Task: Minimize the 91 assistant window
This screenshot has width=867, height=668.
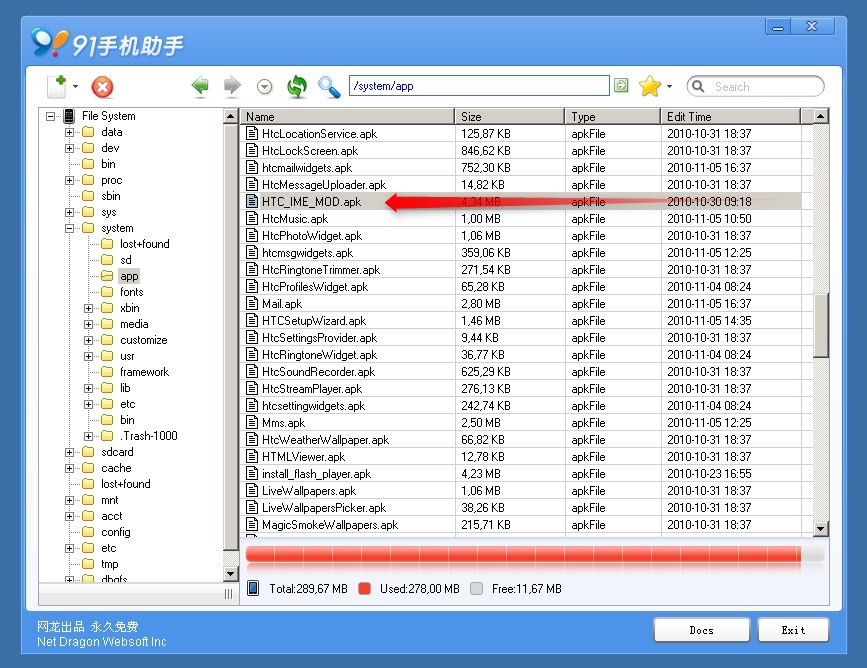Action: 778,27
